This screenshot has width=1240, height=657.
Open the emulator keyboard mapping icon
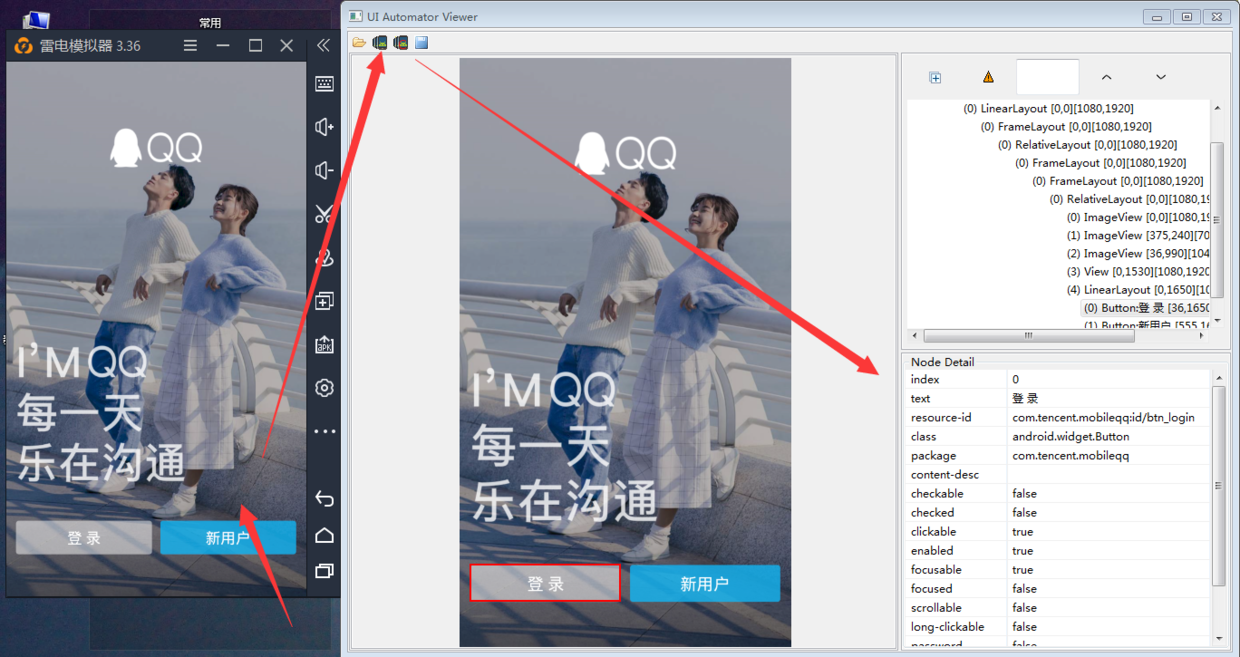pyautogui.click(x=324, y=84)
